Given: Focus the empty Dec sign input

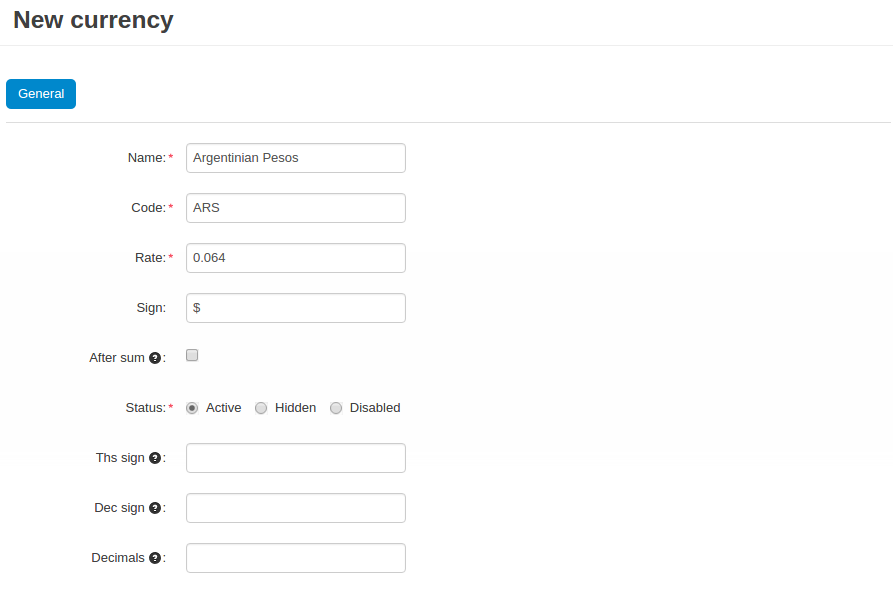Looking at the screenshot, I should [296, 508].
